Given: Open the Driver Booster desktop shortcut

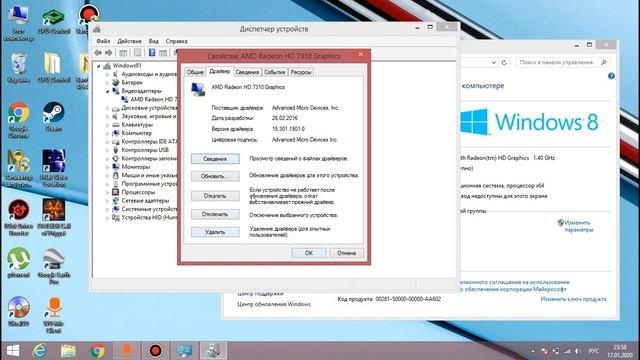Looking at the screenshot, I should pyautogui.click(x=18, y=217).
